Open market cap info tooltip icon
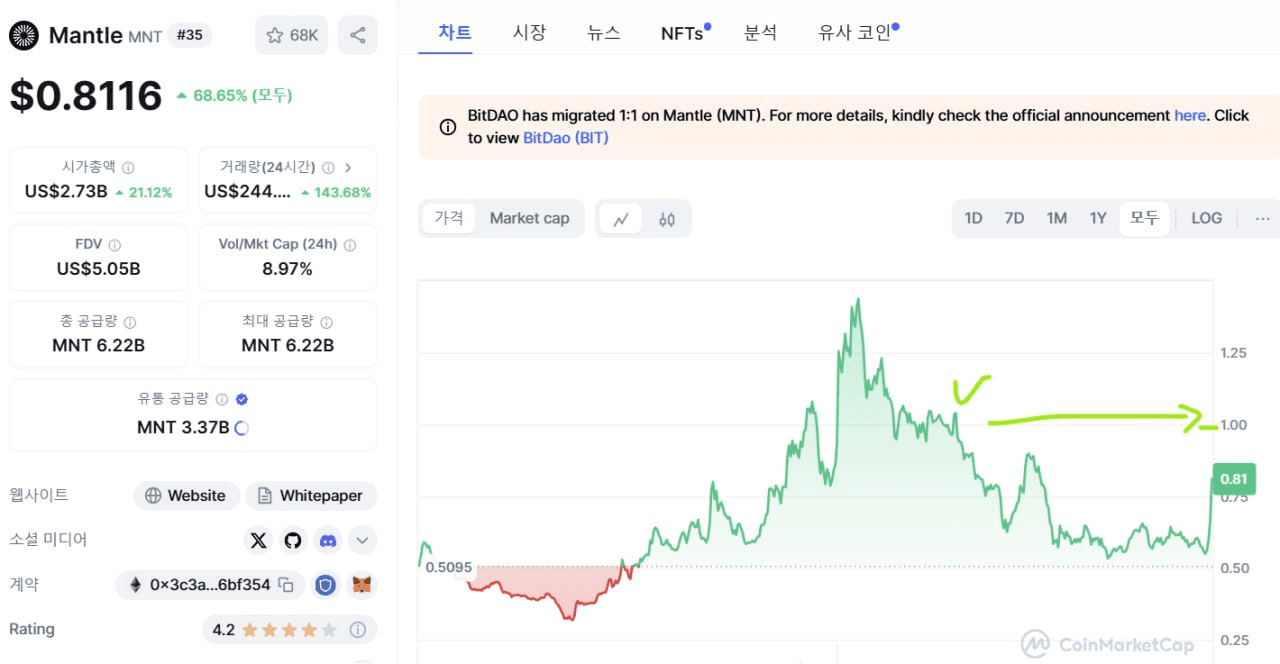 [128, 168]
